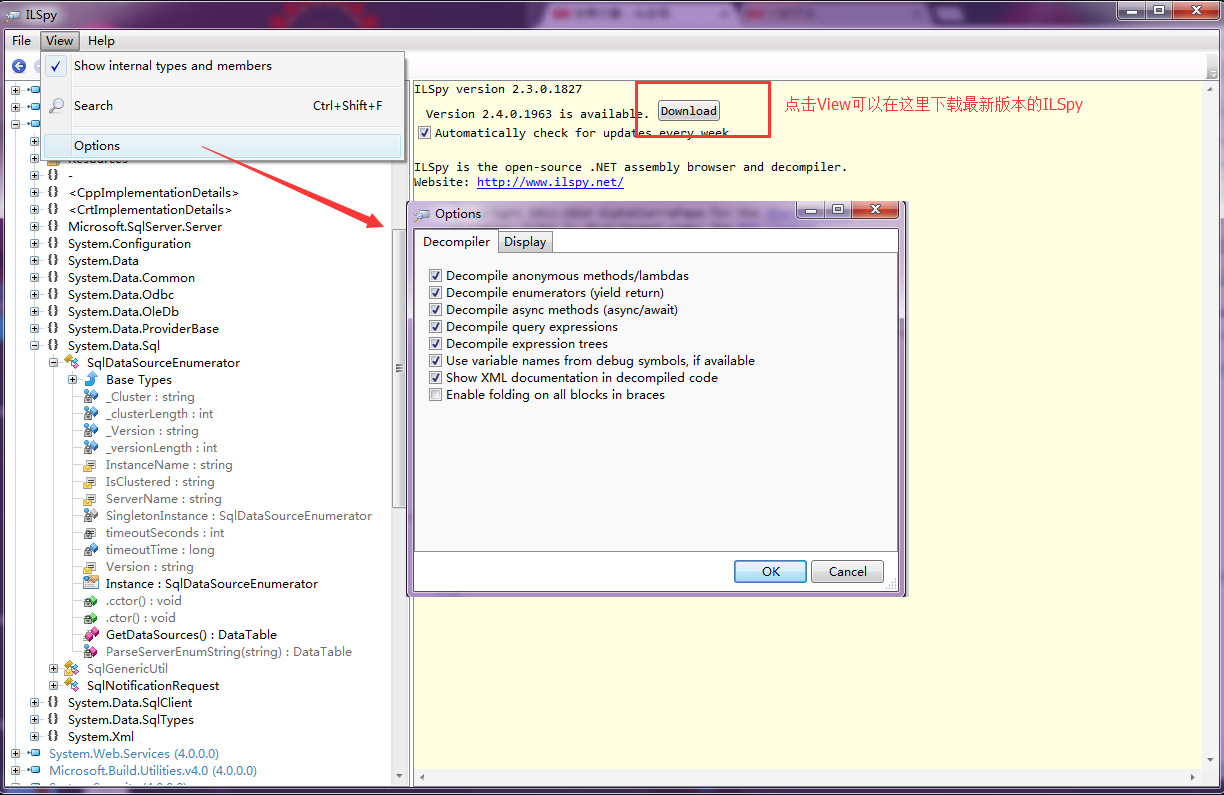Choose Search from the View menu
This screenshot has width=1224, height=795.
[x=224, y=106]
